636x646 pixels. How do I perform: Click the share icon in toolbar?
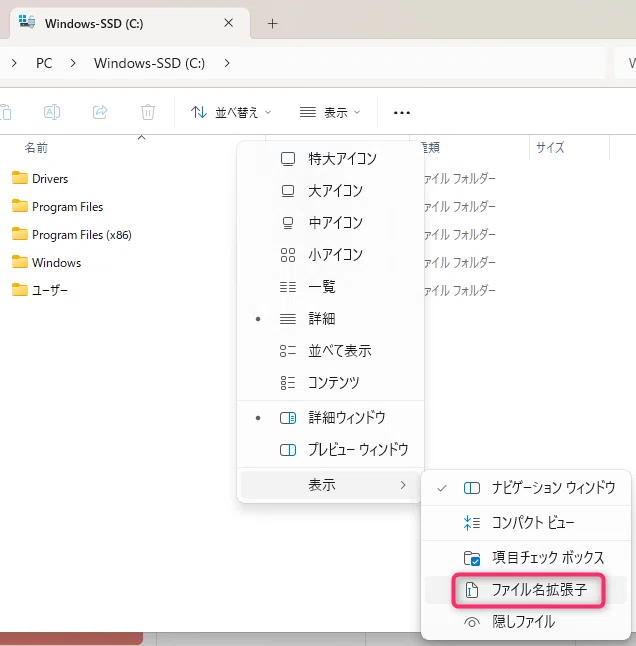(100, 112)
